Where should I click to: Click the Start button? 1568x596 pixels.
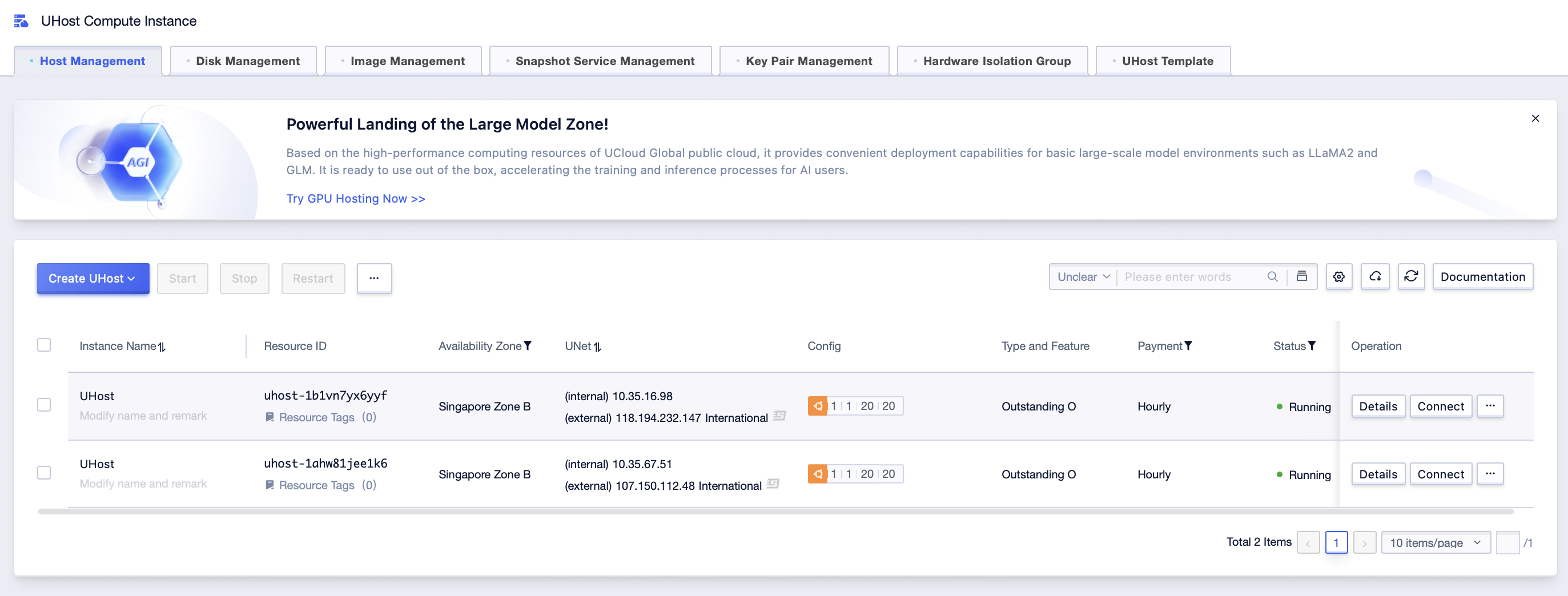(183, 278)
